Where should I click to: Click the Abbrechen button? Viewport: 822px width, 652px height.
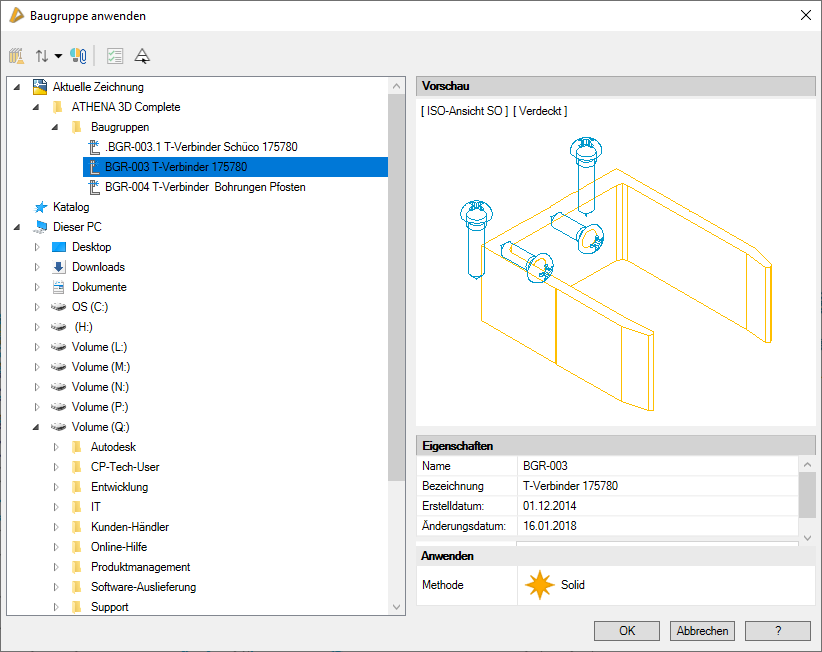coord(703,631)
